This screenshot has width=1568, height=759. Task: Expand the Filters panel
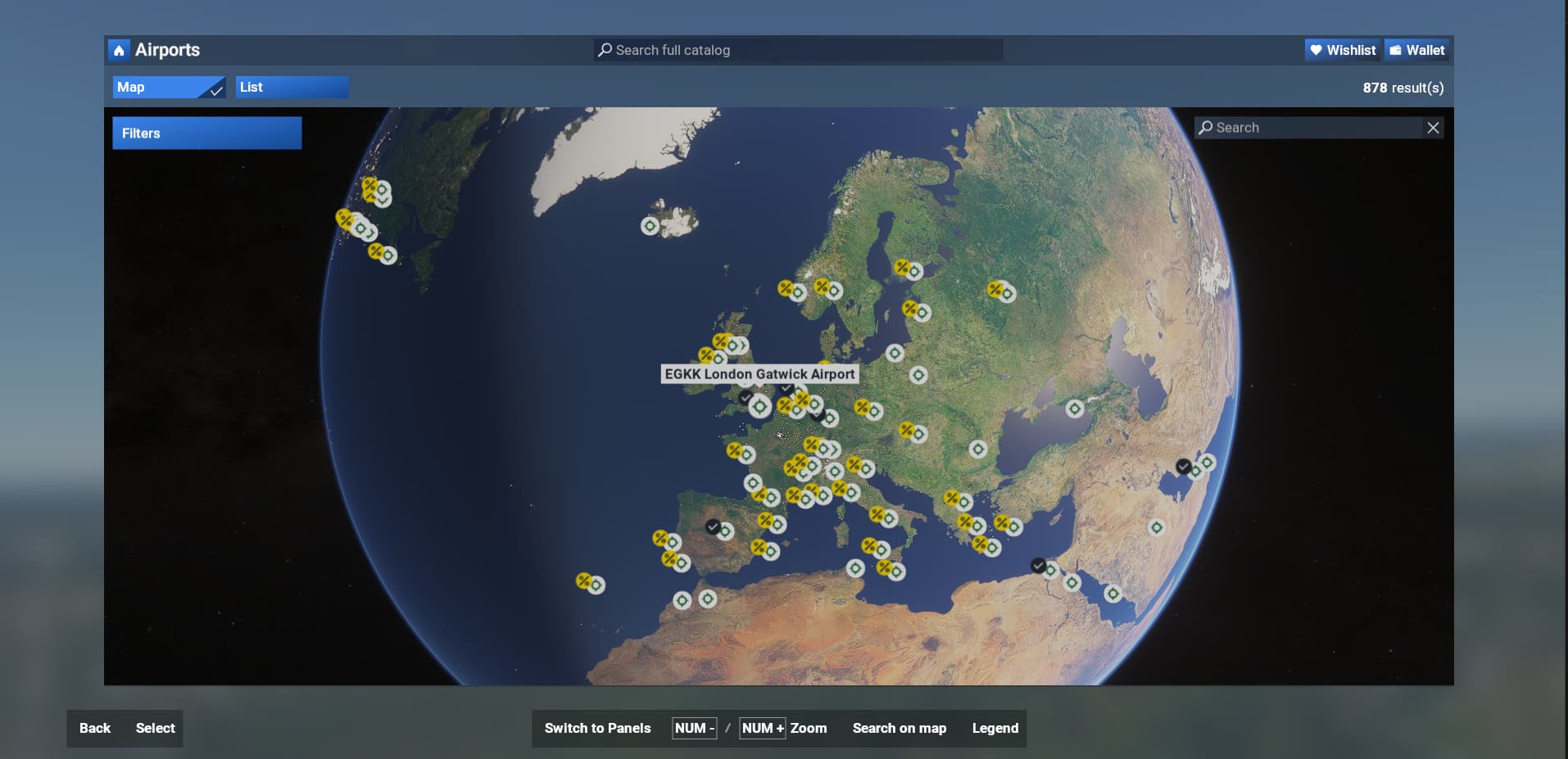[207, 133]
